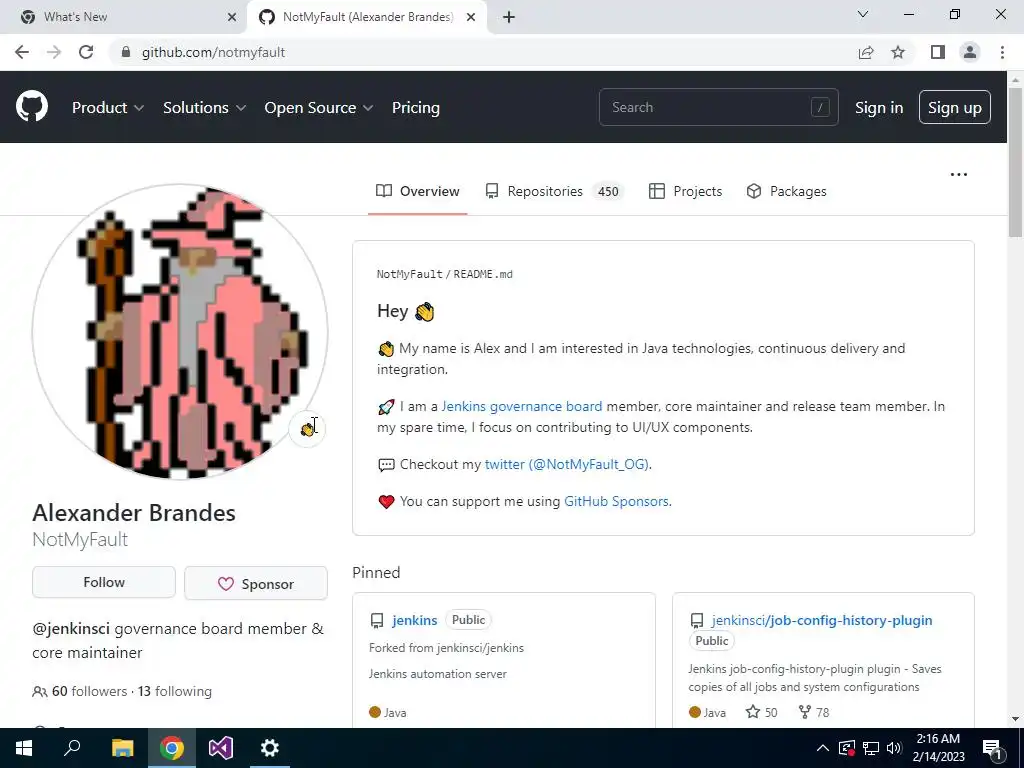Click the network tray icon
This screenshot has width=1024, height=768.
tap(870, 748)
